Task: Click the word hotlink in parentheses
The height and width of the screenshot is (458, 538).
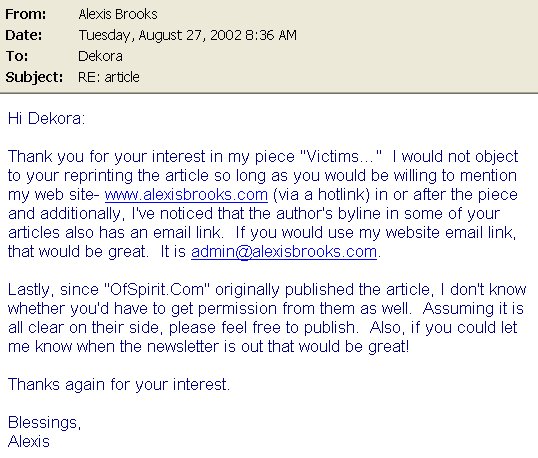Action: [341, 195]
